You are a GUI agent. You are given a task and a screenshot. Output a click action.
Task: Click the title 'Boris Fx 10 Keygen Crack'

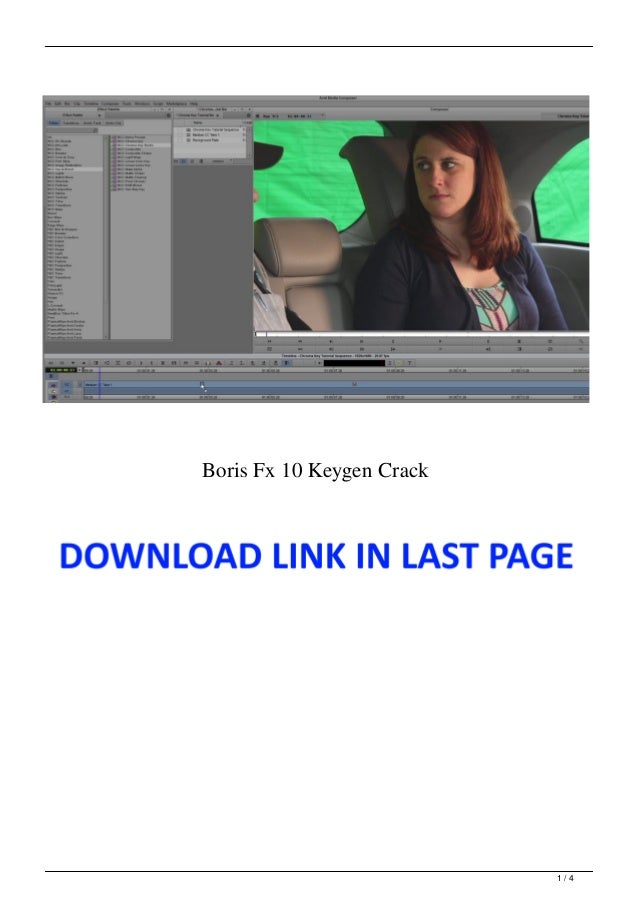pos(315,471)
